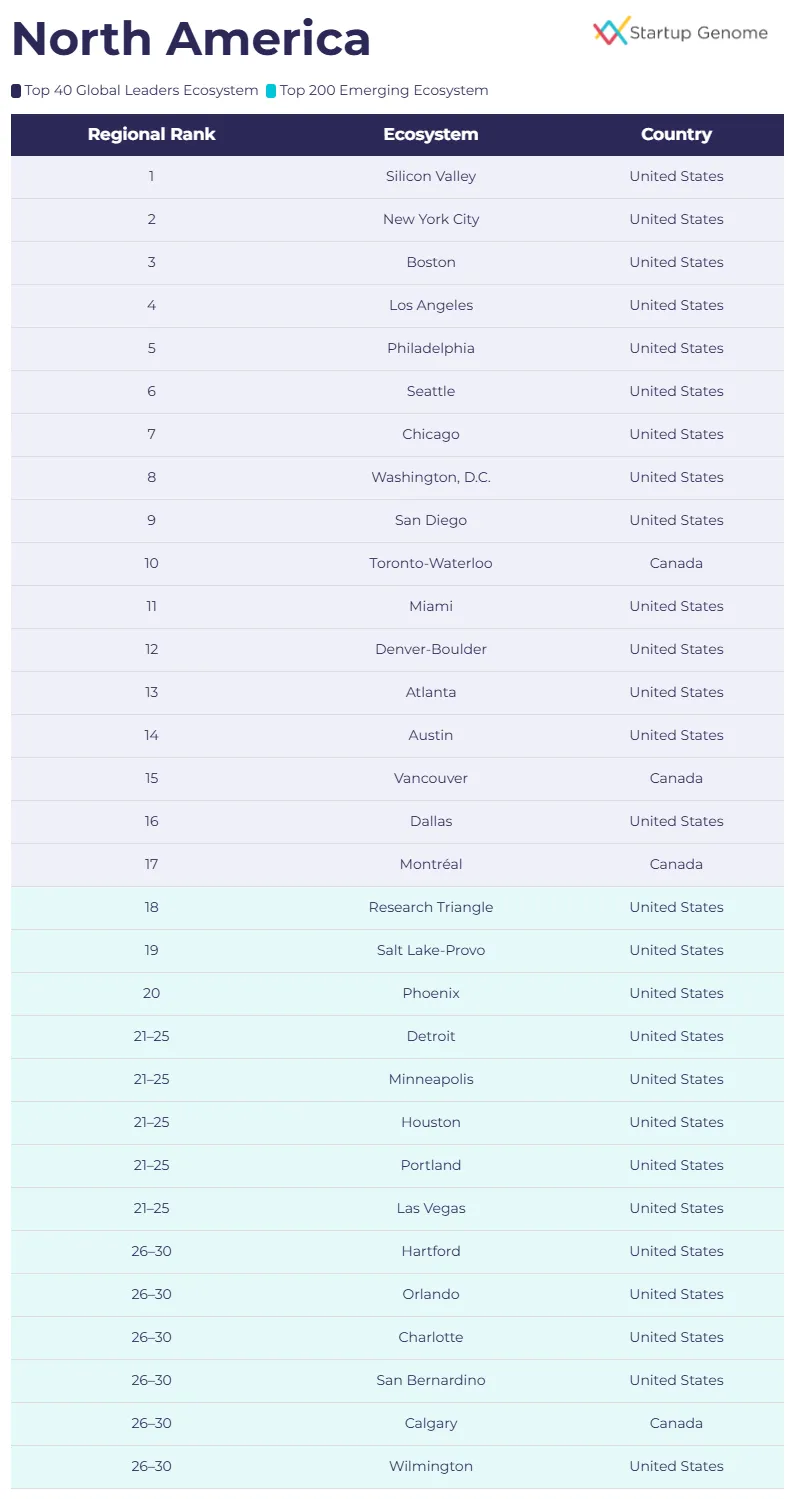Click the Ecosystem column header
Screen dimensions: 794x1499
[x=431, y=134]
